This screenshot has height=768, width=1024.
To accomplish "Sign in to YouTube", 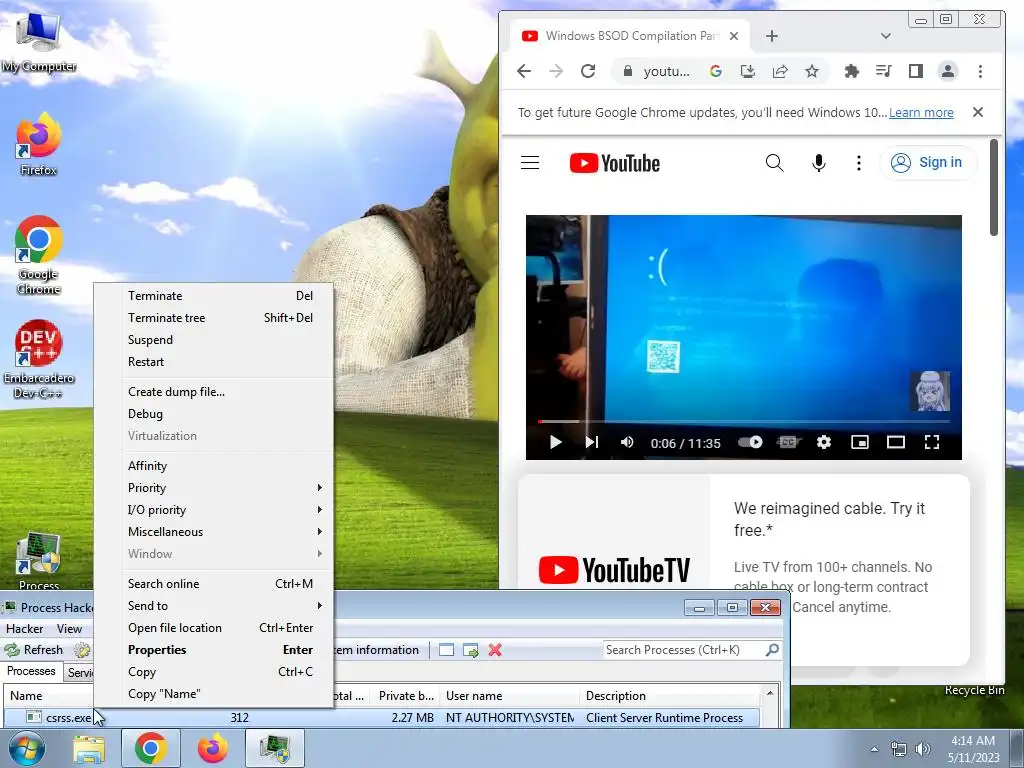I will click(928, 163).
